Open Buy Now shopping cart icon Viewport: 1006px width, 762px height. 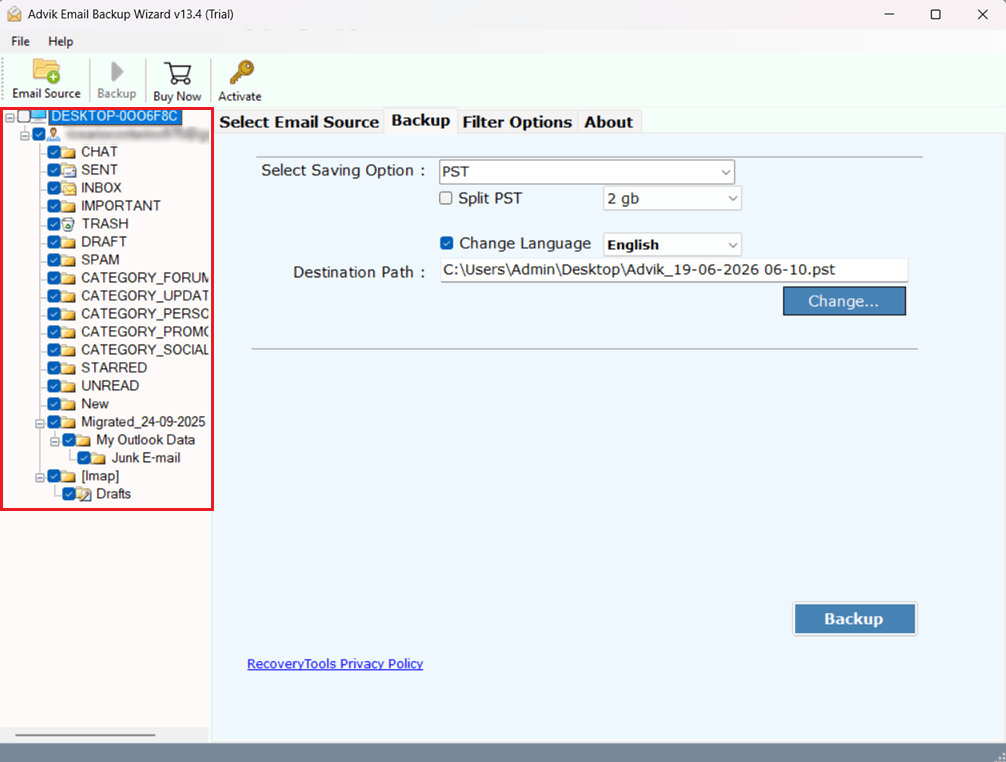tap(177, 73)
